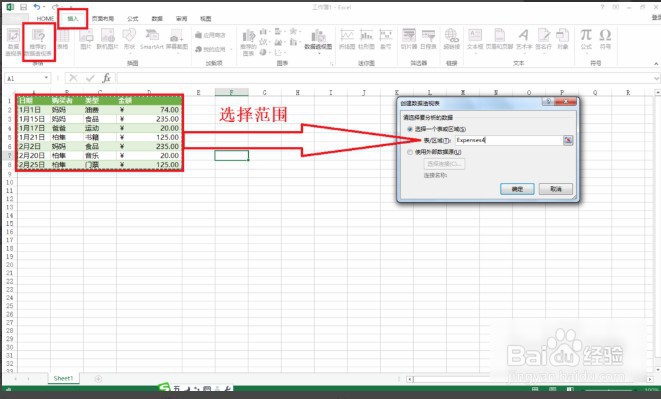Insert a Table via ribbon icon
Viewport: 661px width, 399px height.
[x=62, y=40]
